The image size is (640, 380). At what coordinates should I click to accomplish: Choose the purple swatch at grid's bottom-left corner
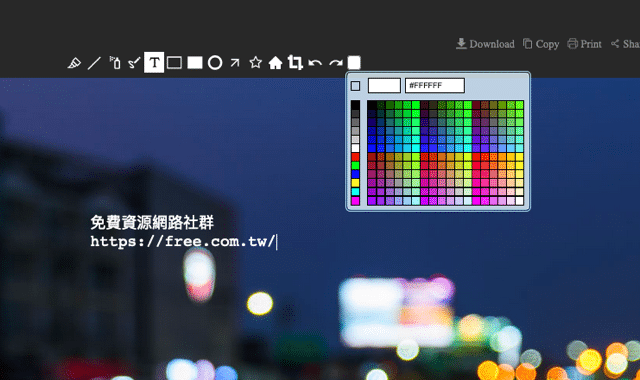coord(371,200)
